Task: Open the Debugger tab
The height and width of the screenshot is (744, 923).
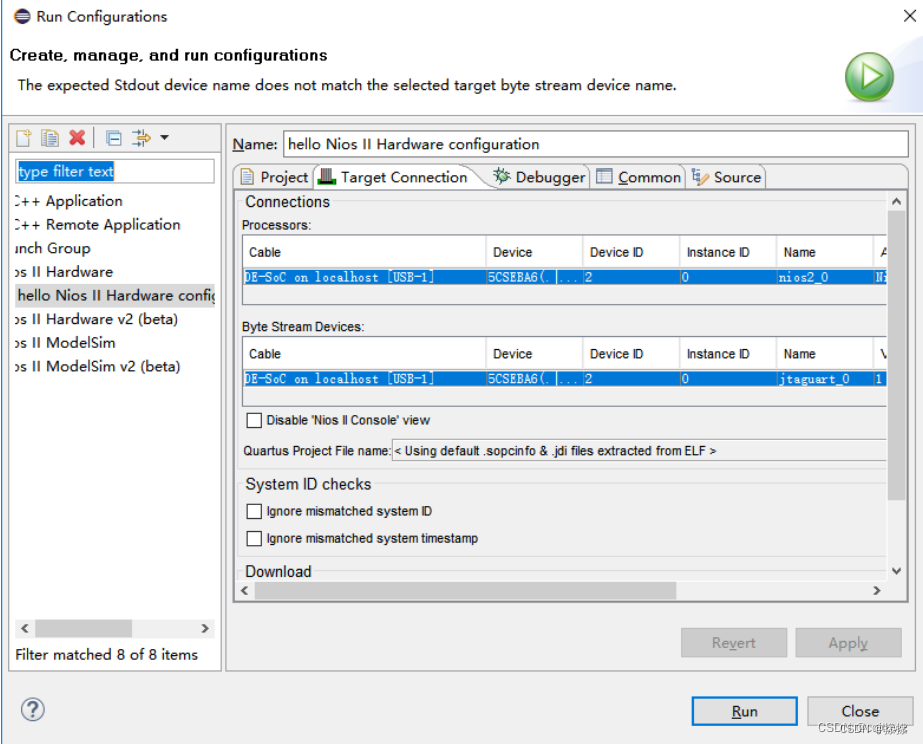Action: 540,177
